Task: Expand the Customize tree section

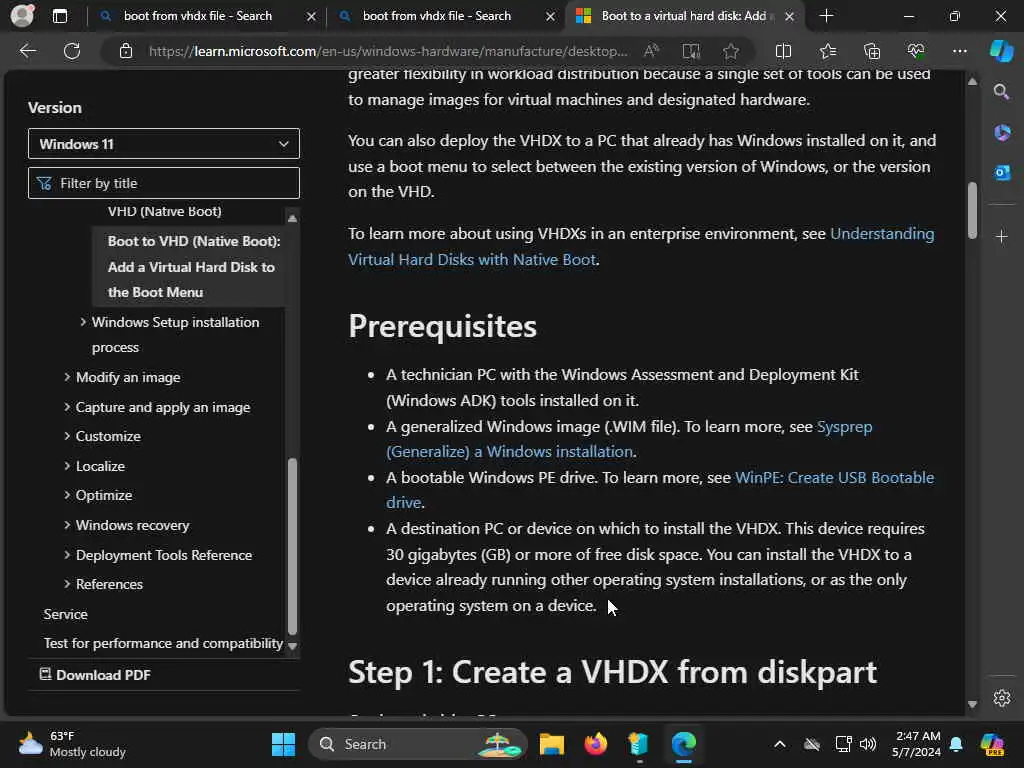Action: pos(67,436)
